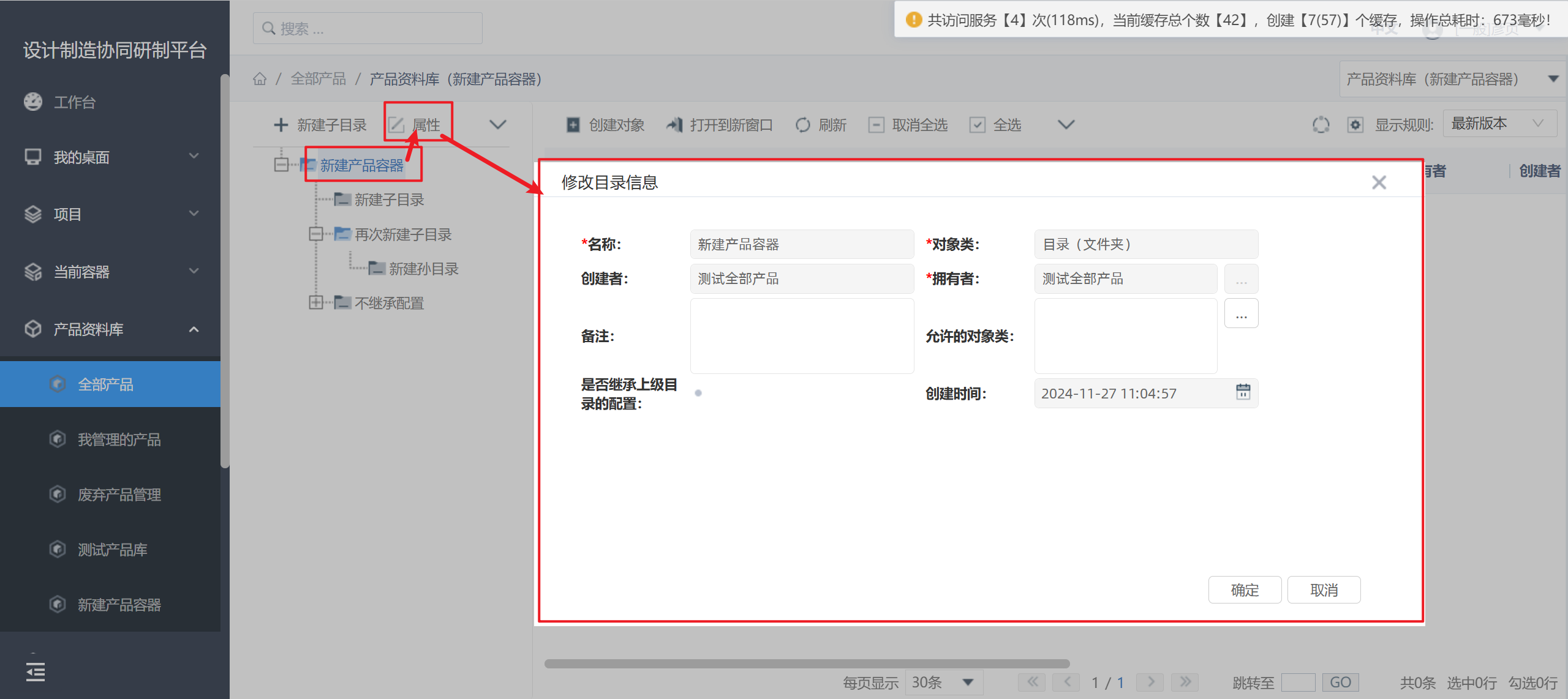Viewport: 1568px width, 699px height.
Task: Click the 刷新 refresh icon
Action: pyautogui.click(x=802, y=125)
